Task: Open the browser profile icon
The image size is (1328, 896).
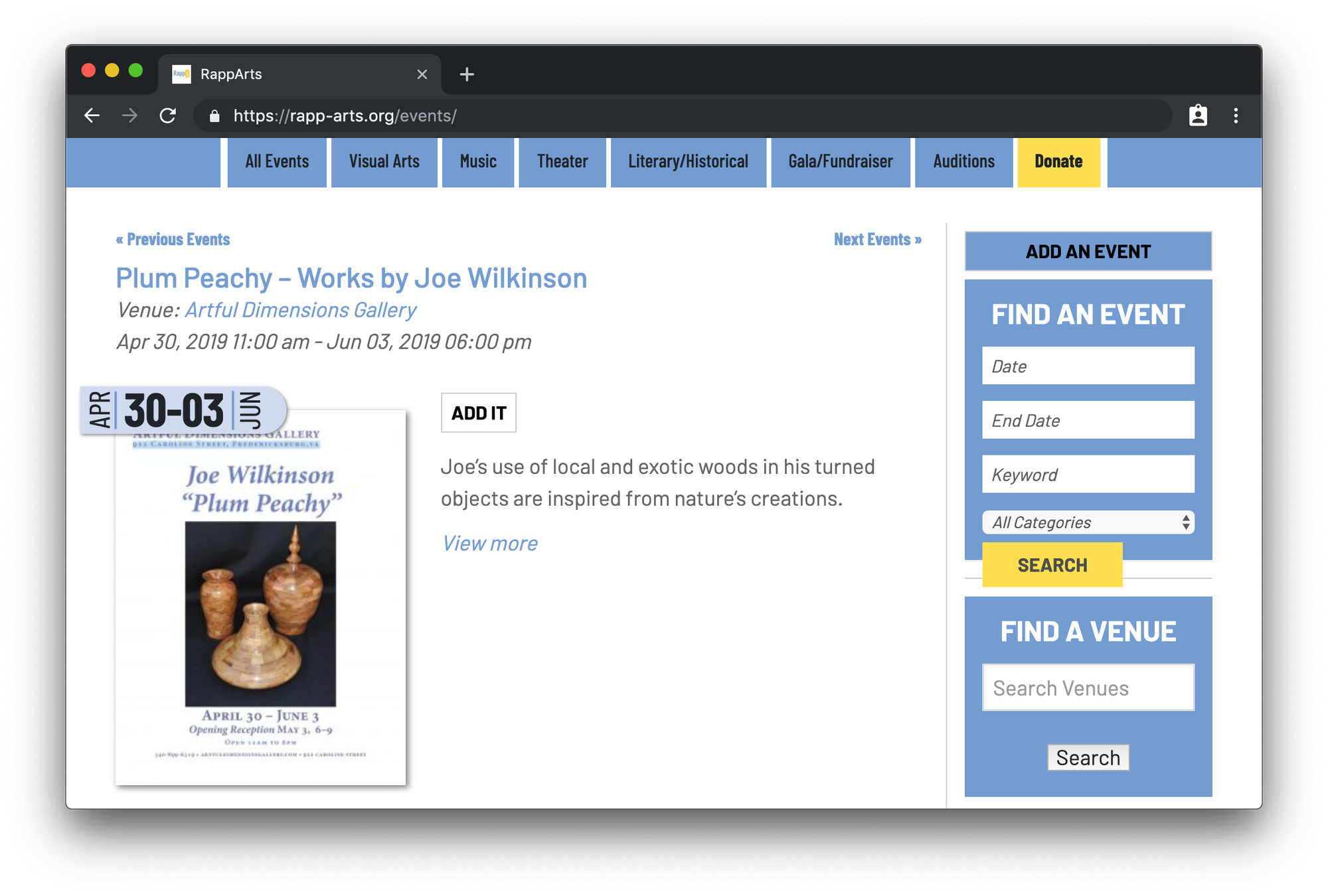Action: tap(1198, 115)
